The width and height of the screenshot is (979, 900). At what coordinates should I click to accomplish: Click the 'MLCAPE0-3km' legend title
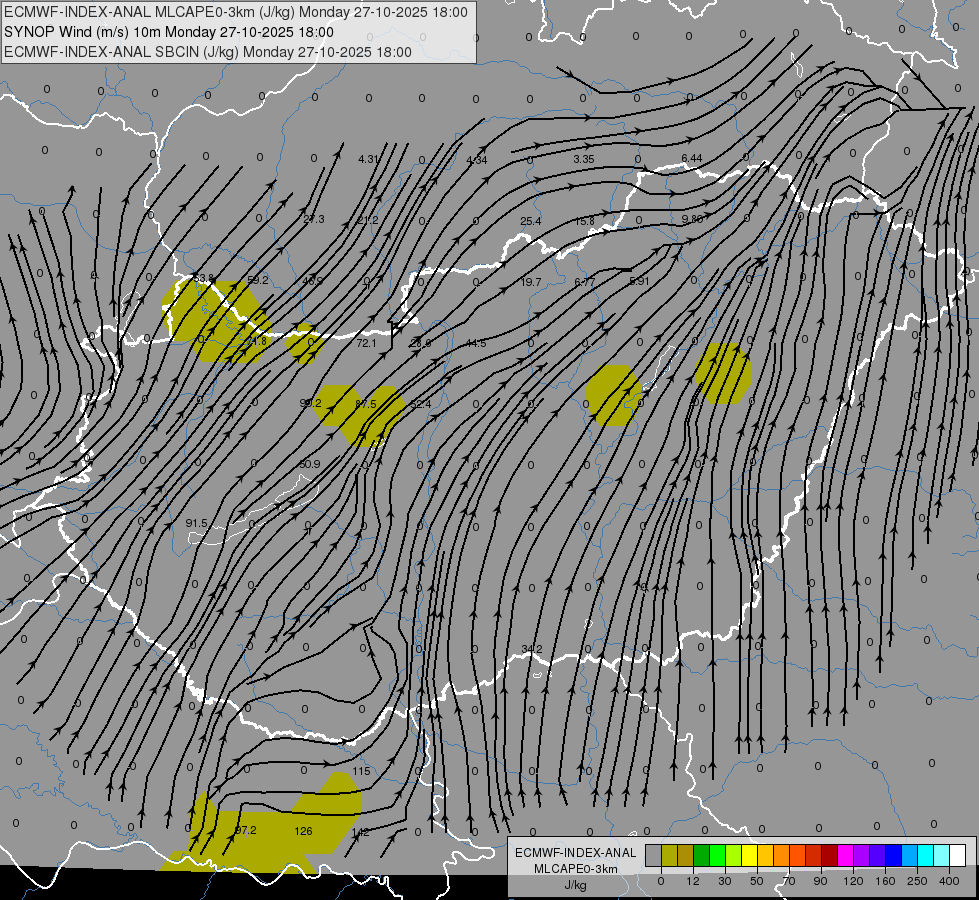[x=576, y=869]
